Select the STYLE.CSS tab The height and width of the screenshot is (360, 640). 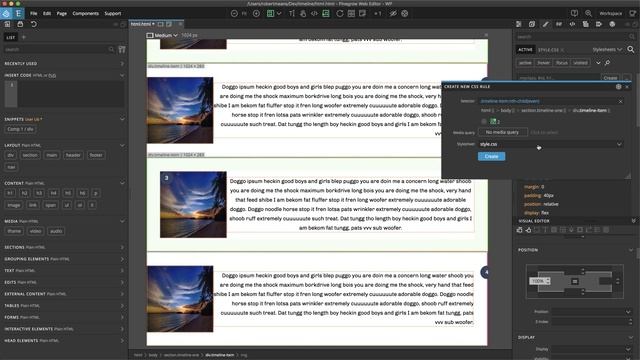[548, 50]
